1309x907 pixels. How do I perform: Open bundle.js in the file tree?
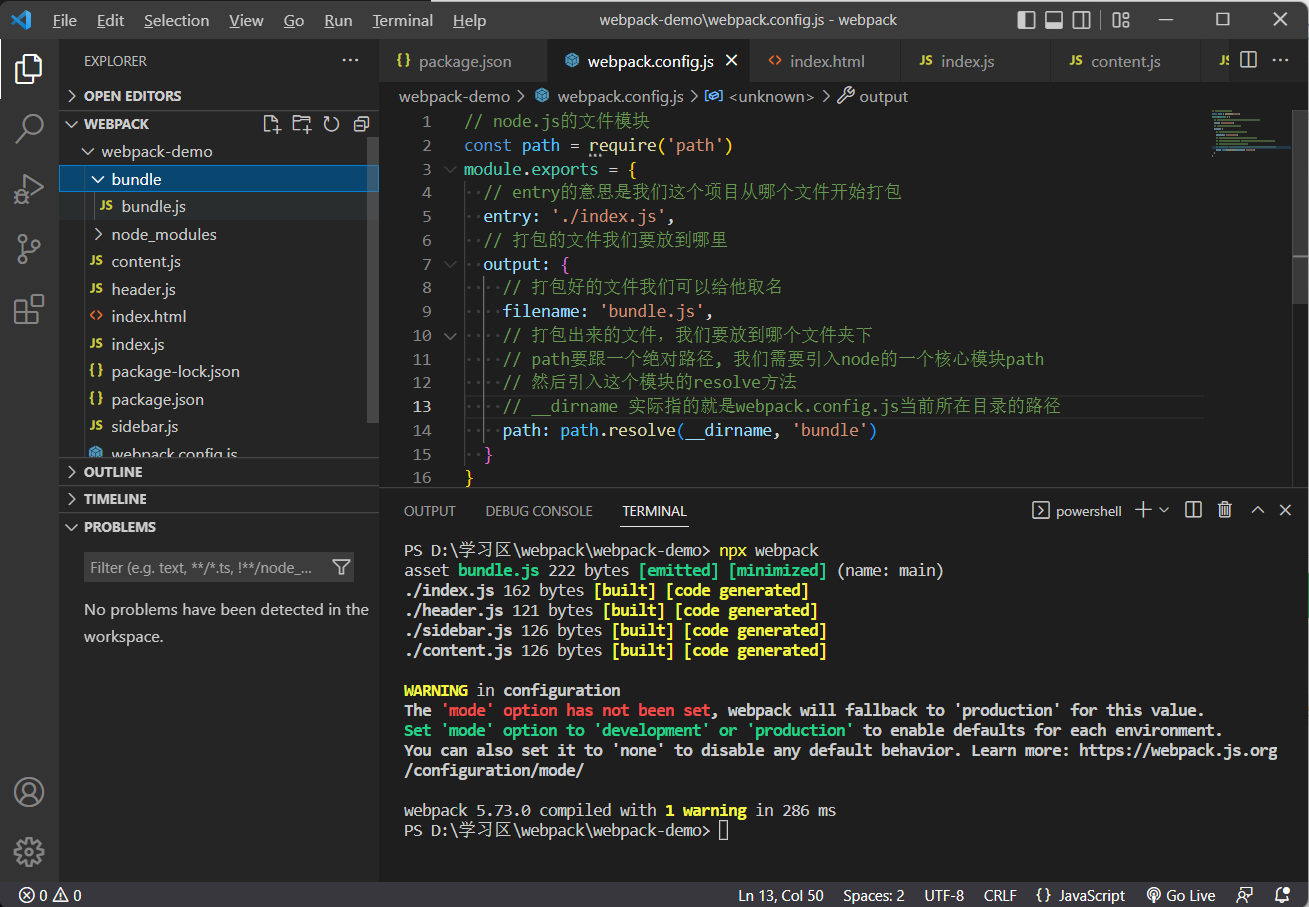point(219,207)
